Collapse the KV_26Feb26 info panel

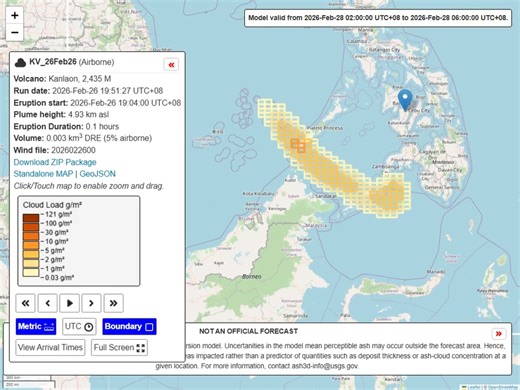(171, 65)
